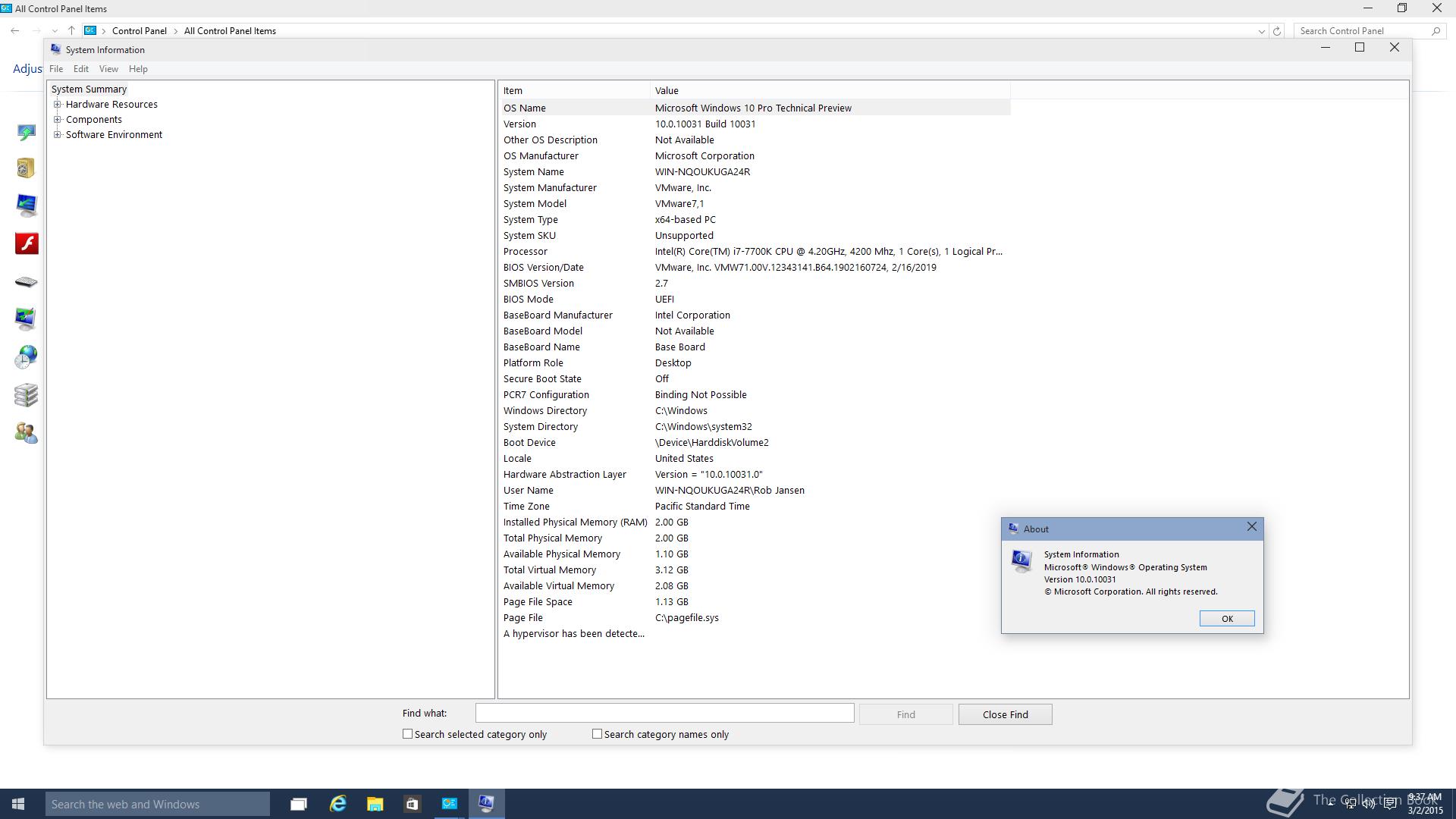Click the Time Zone row

755,507
